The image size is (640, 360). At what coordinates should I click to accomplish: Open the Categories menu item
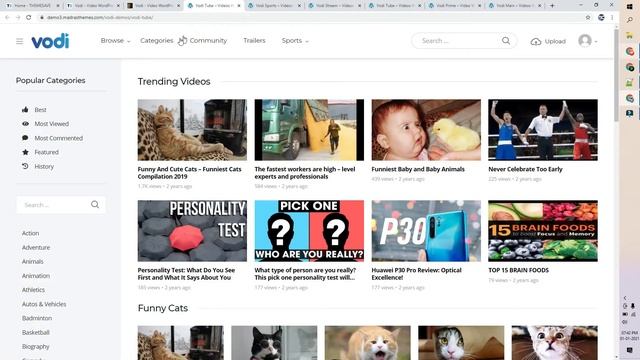pos(157,41)
